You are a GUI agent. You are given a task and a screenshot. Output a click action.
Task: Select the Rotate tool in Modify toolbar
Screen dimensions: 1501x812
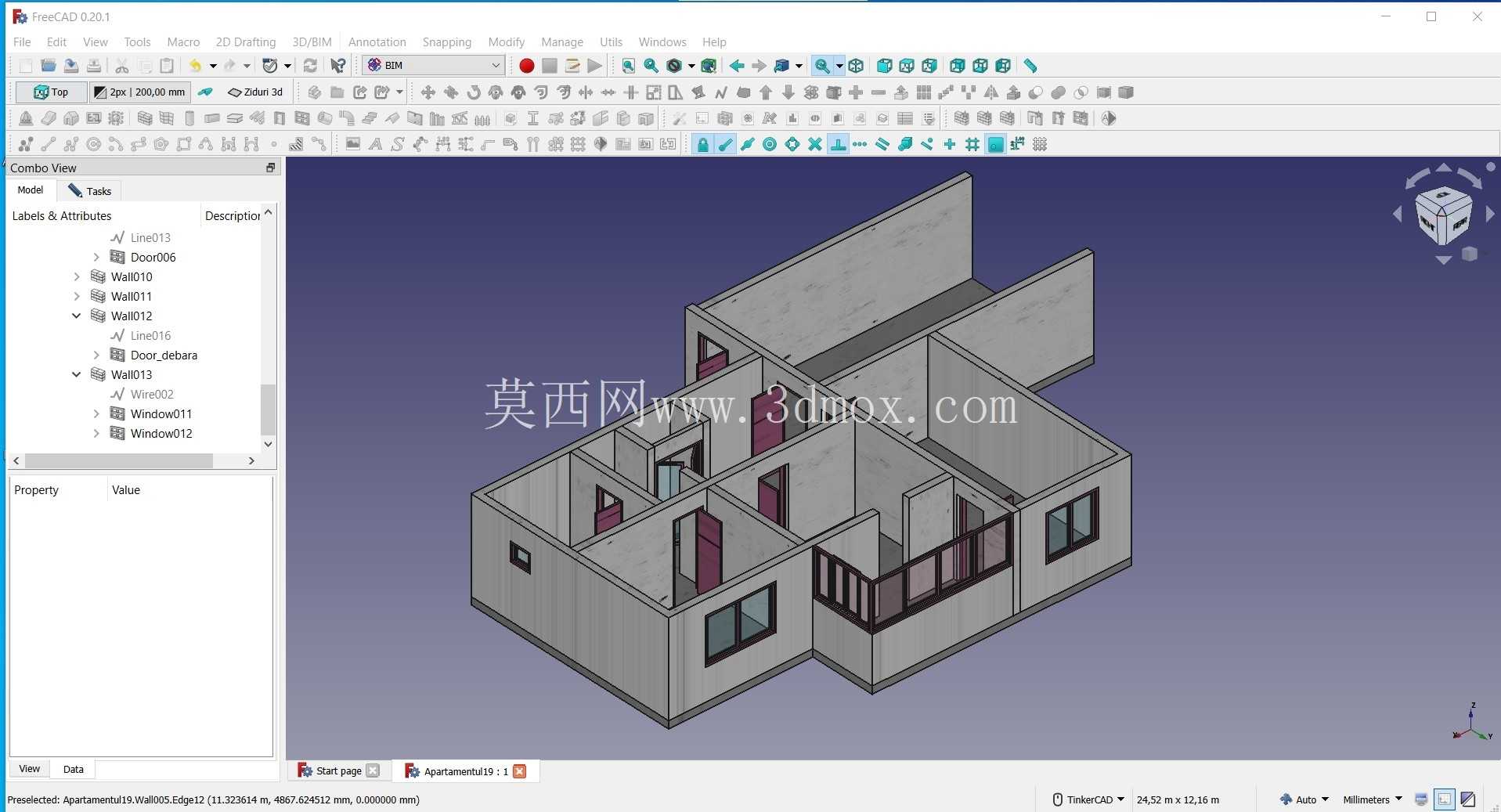474,92
